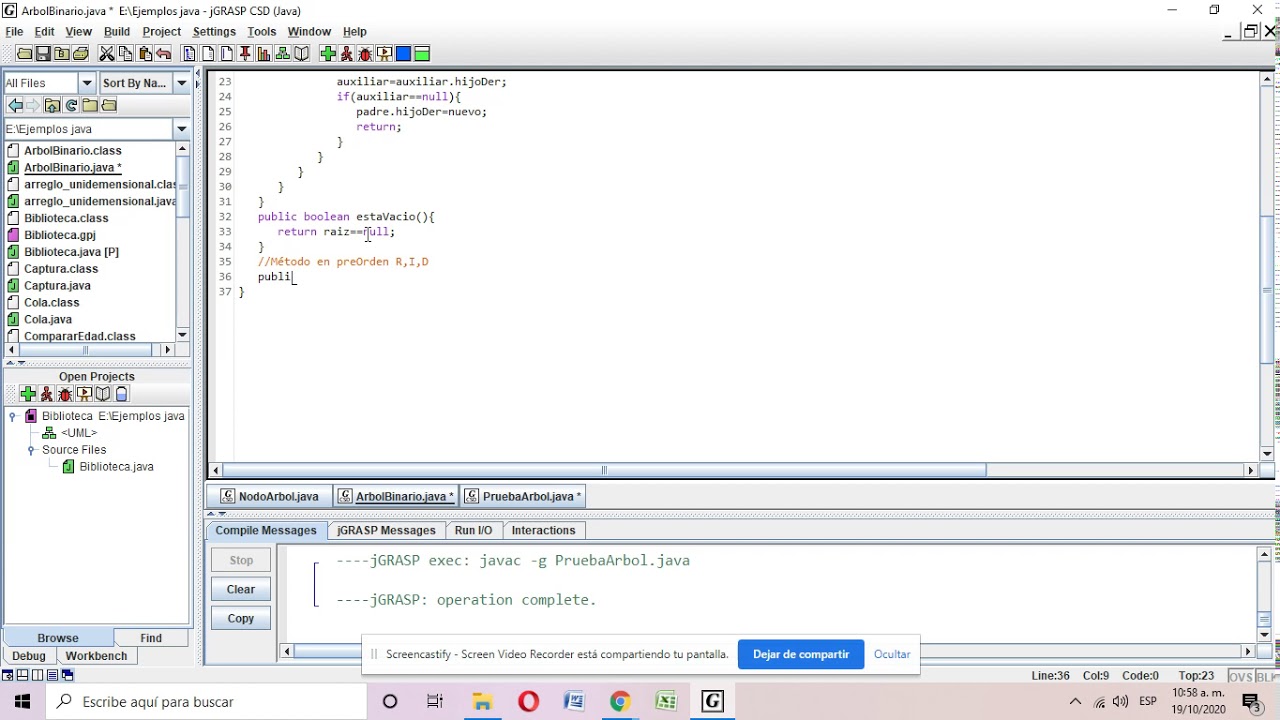Generate the UML diagram from the top toolbar icon

[x=282, y=54]
